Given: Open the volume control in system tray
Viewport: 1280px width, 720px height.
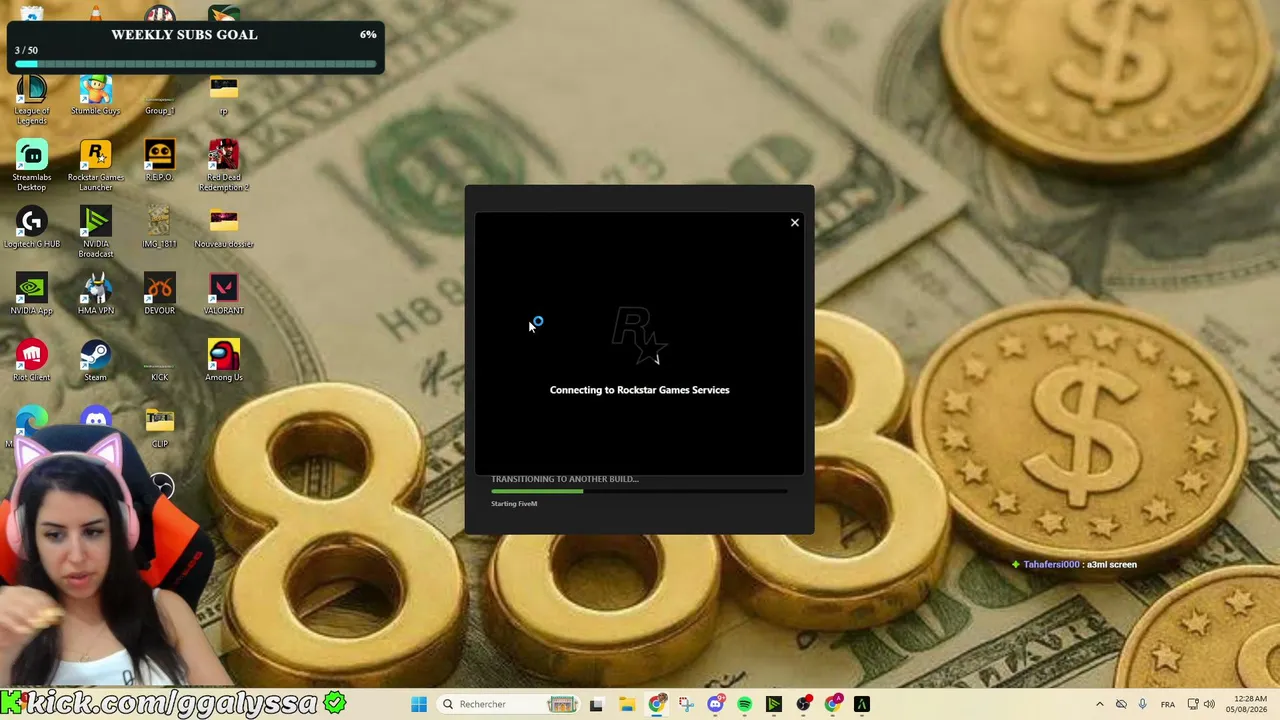Looking at the screenshot, I should pyautogui.click(x=1210, y=704).
